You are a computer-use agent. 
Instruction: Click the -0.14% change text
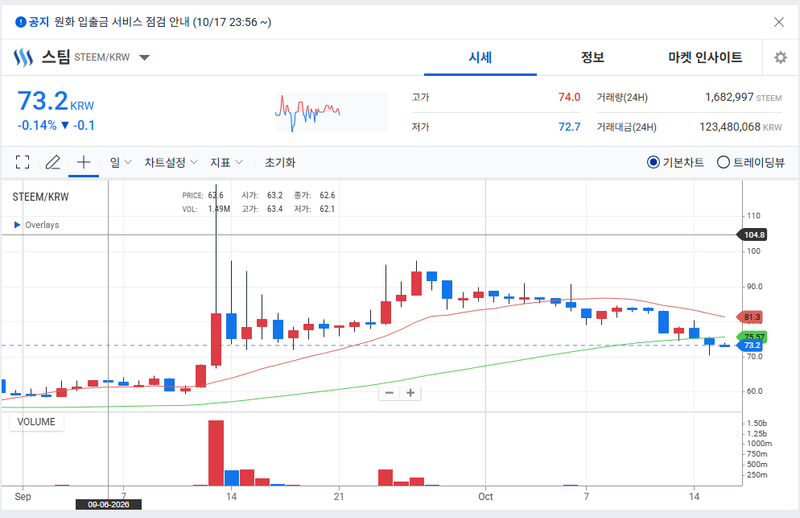tap(37, 126)
